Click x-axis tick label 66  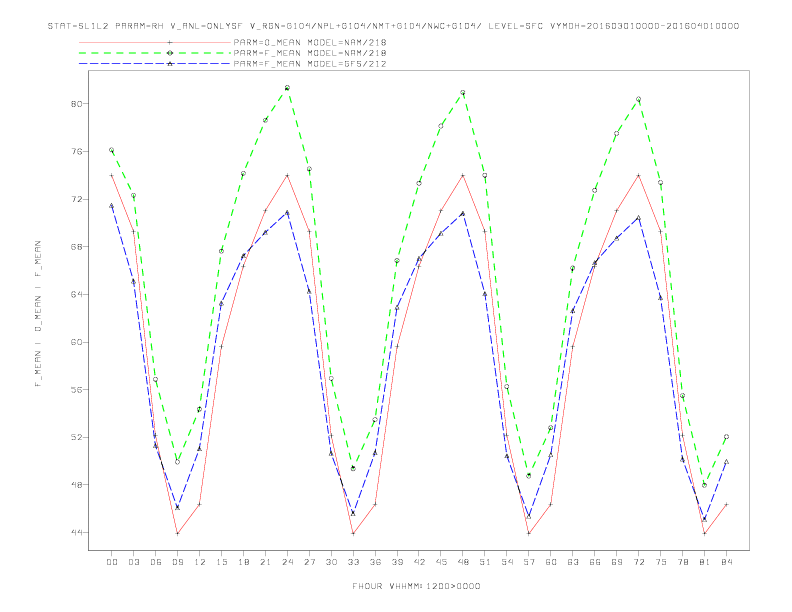[595, 562]
